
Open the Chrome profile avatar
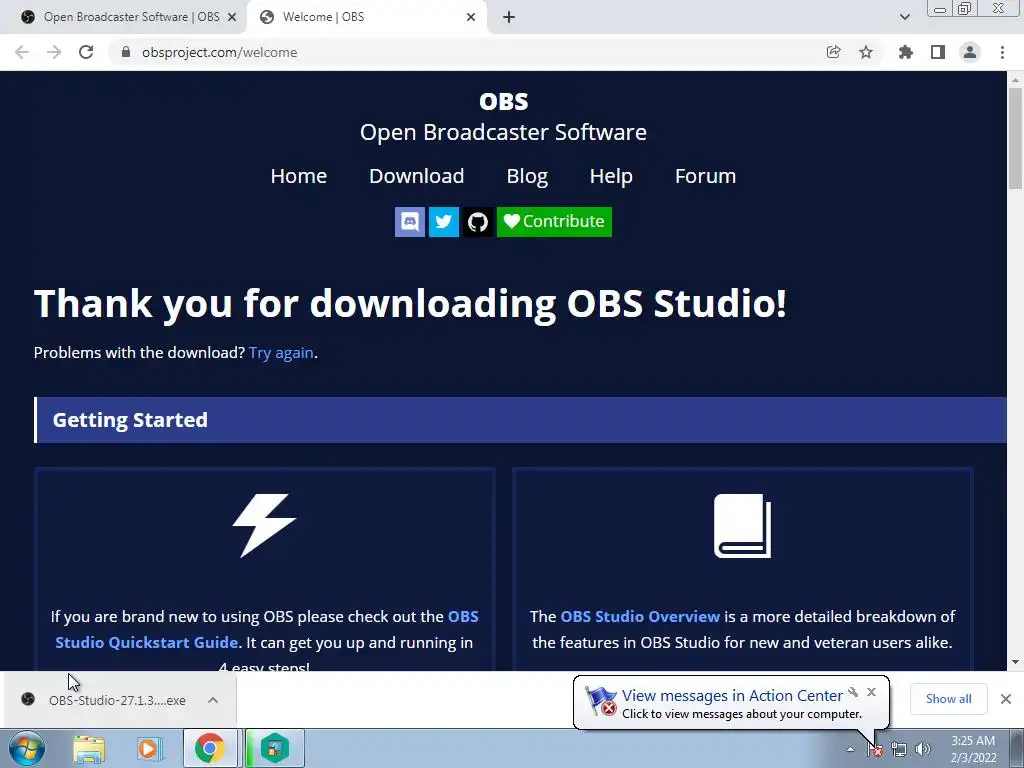tap(970, 52)
